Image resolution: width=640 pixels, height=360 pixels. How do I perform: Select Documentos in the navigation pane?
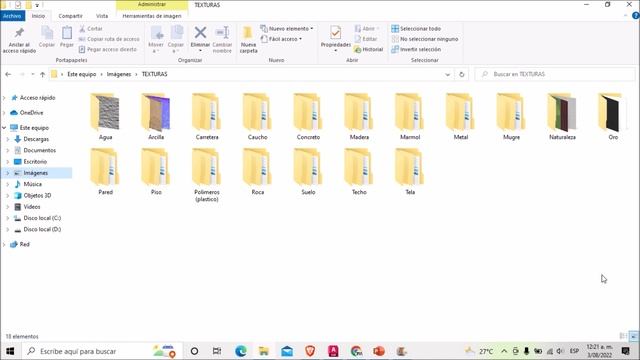pos(39,150)
